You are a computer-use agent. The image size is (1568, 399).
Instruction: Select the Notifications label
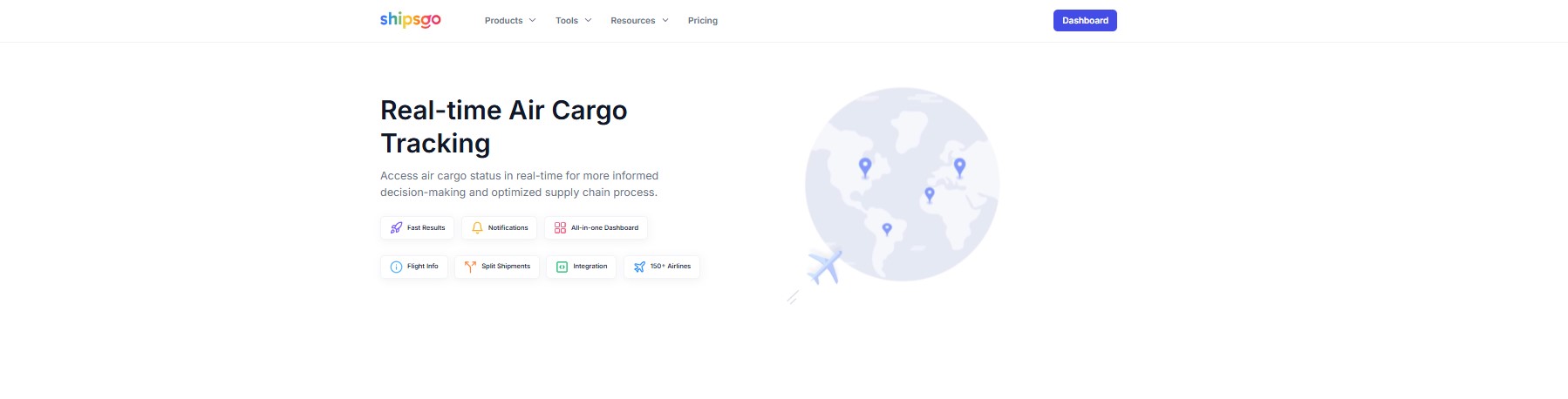[x=508, y=227]
